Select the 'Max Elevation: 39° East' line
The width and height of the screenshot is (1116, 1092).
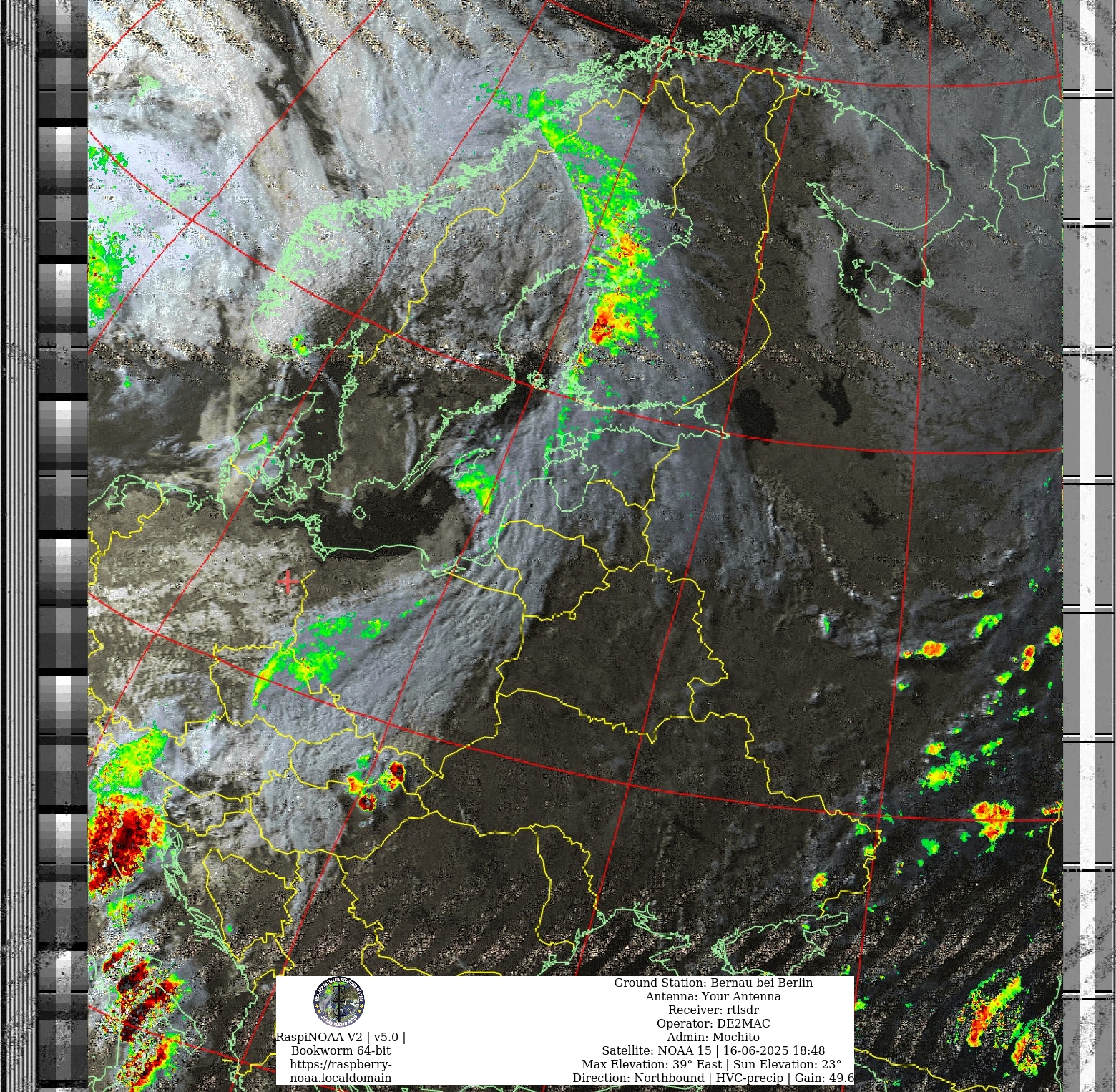pos(712,1065)
